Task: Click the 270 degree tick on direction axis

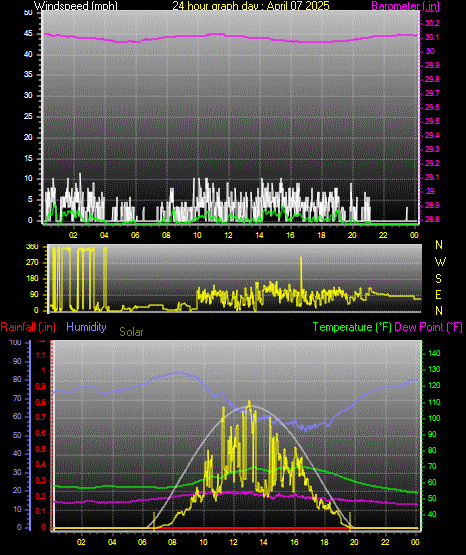Action: pyautogui.click(x=33, y=263)
